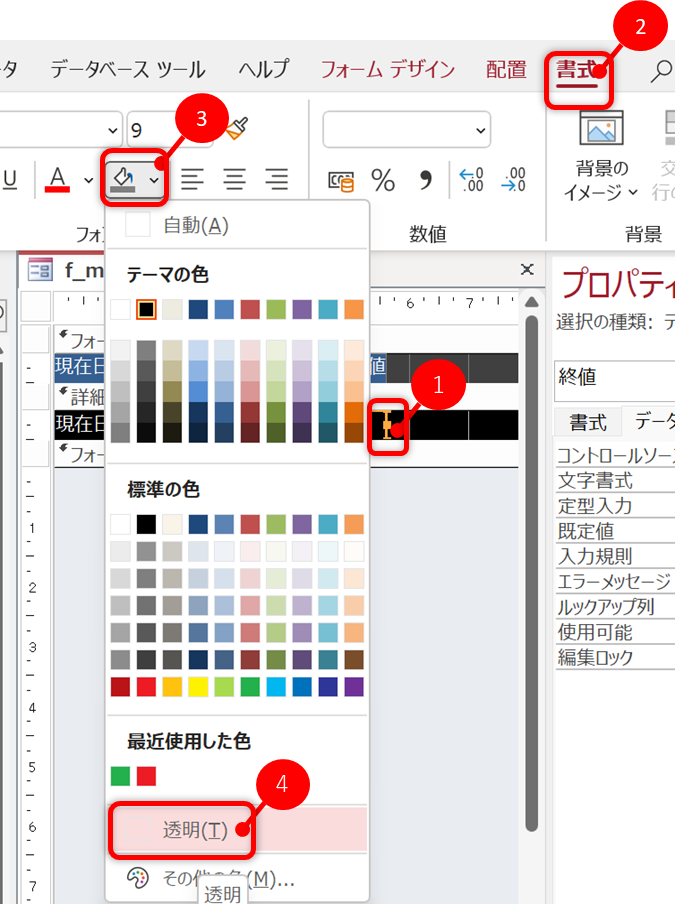Click 定型入力 property row
675x904 pixels.
click(614, 506)
